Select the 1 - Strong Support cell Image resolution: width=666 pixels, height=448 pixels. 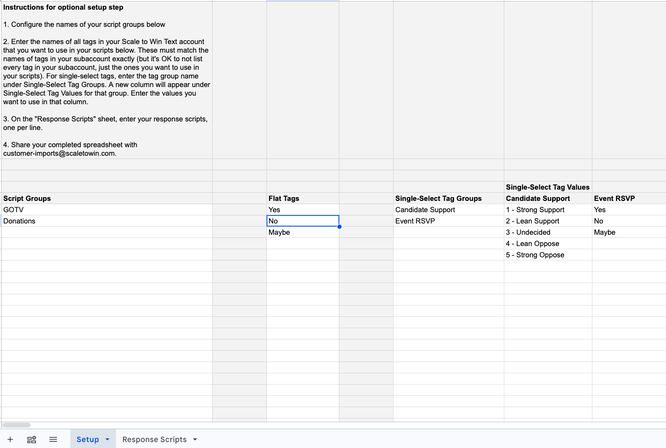click(x=548, y=210)
